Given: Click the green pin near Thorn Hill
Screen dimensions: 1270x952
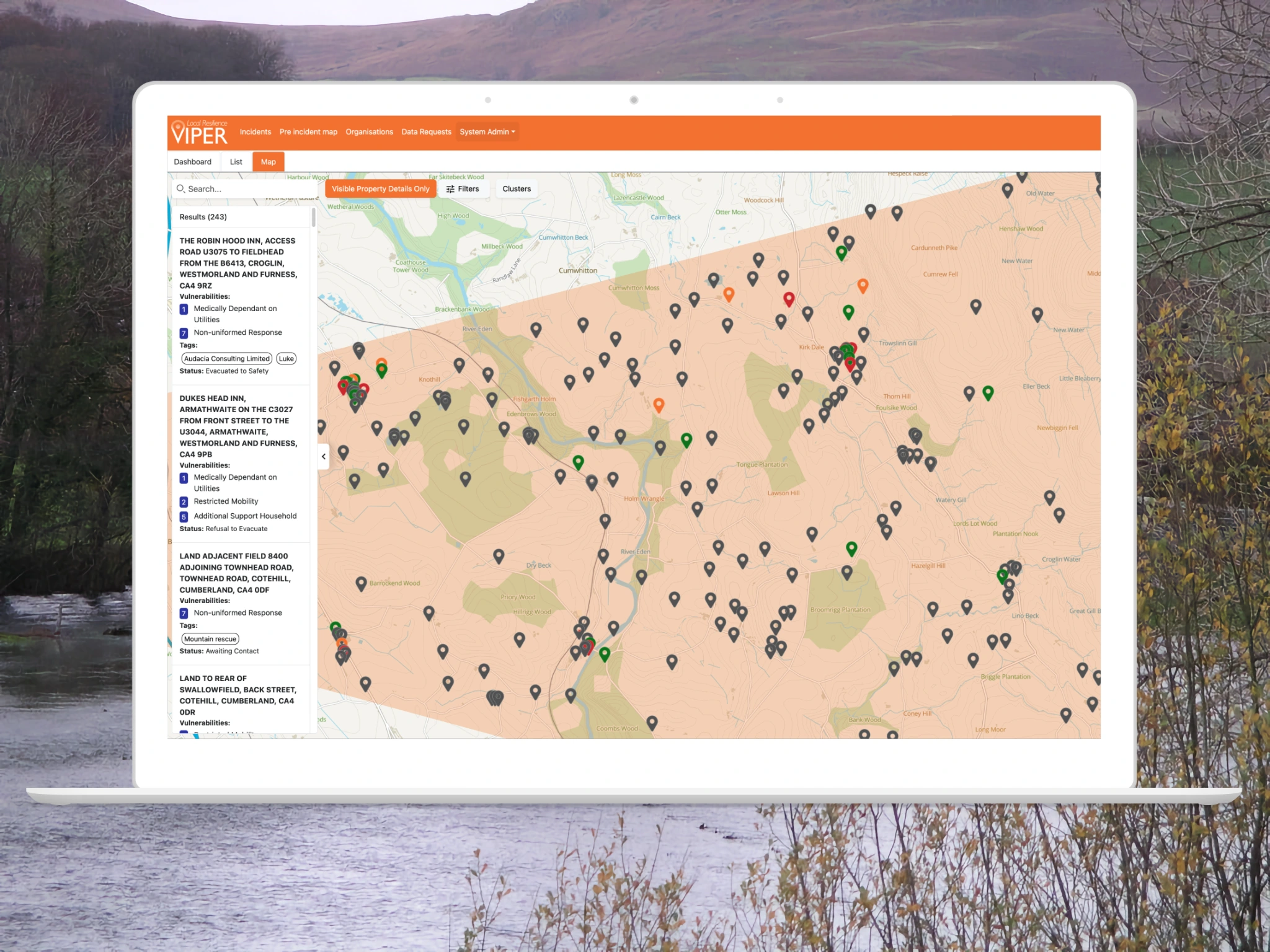Looking at the screenshot, I should click(988, 392).
